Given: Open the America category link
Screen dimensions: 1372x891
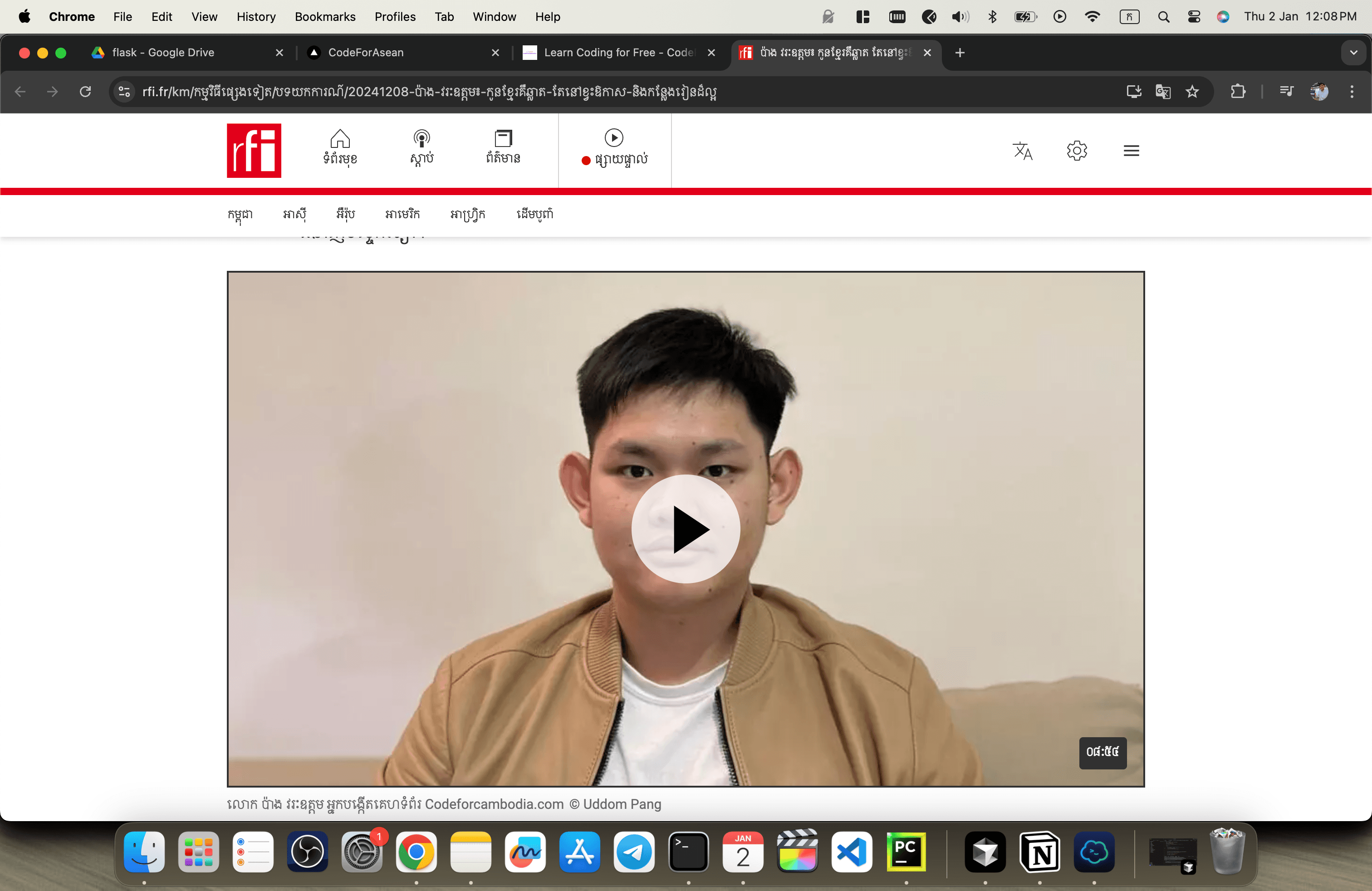Looking at the screenshot, I should tap(402, 215).
